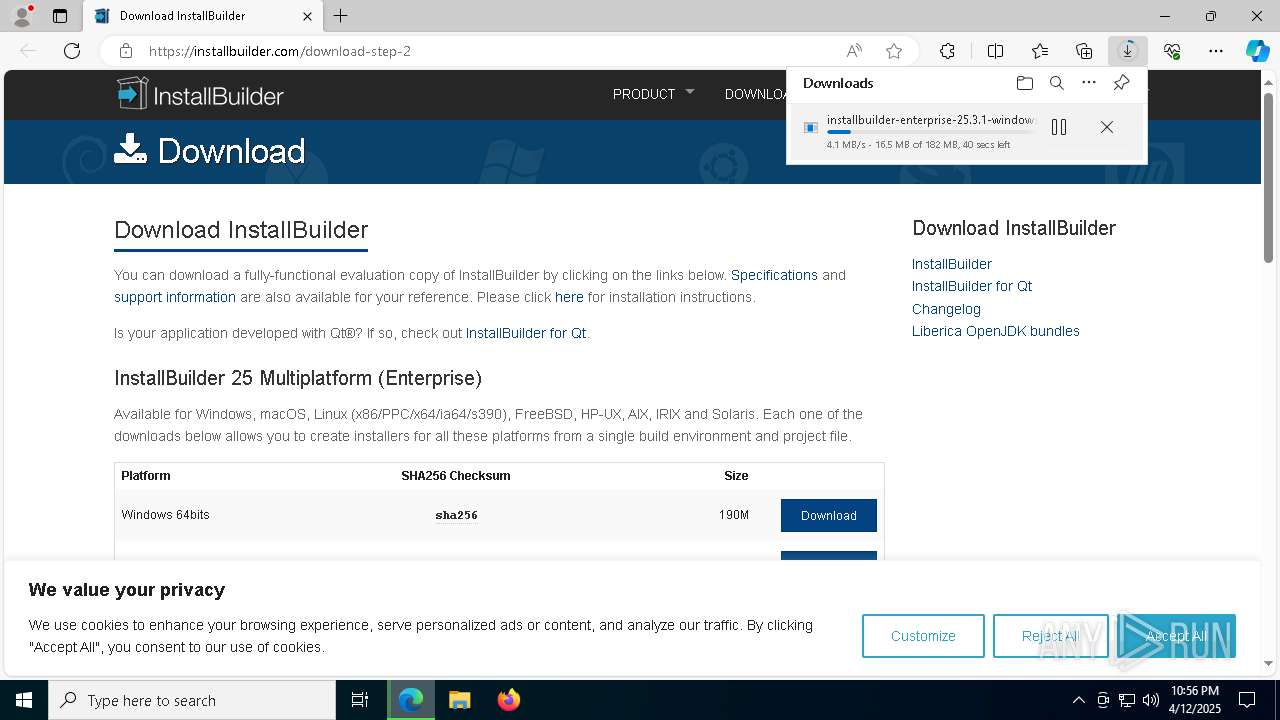
Task: Open the volume control icon
Action: pos(1151,700)
